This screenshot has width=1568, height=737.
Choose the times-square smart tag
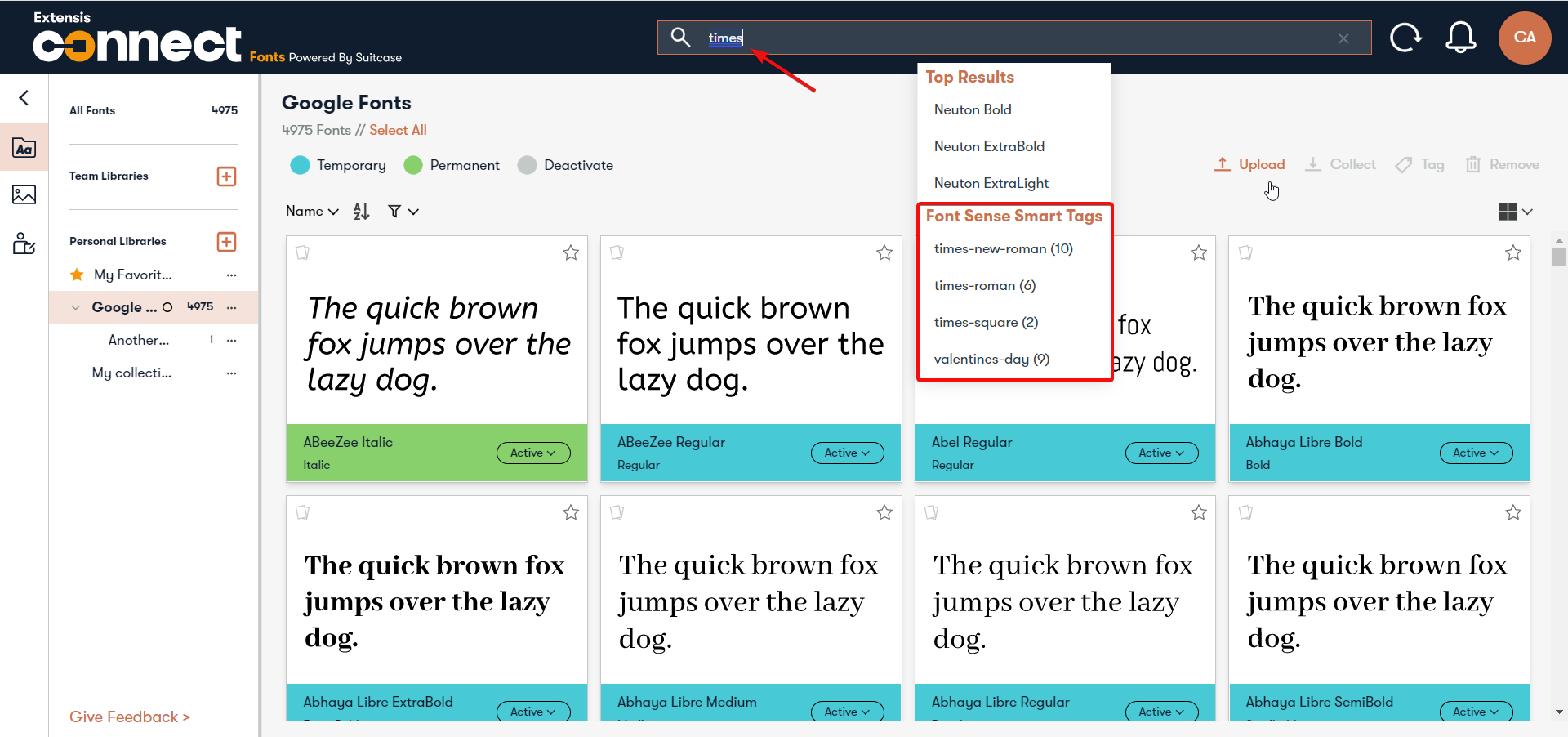(x=986, y=322)
